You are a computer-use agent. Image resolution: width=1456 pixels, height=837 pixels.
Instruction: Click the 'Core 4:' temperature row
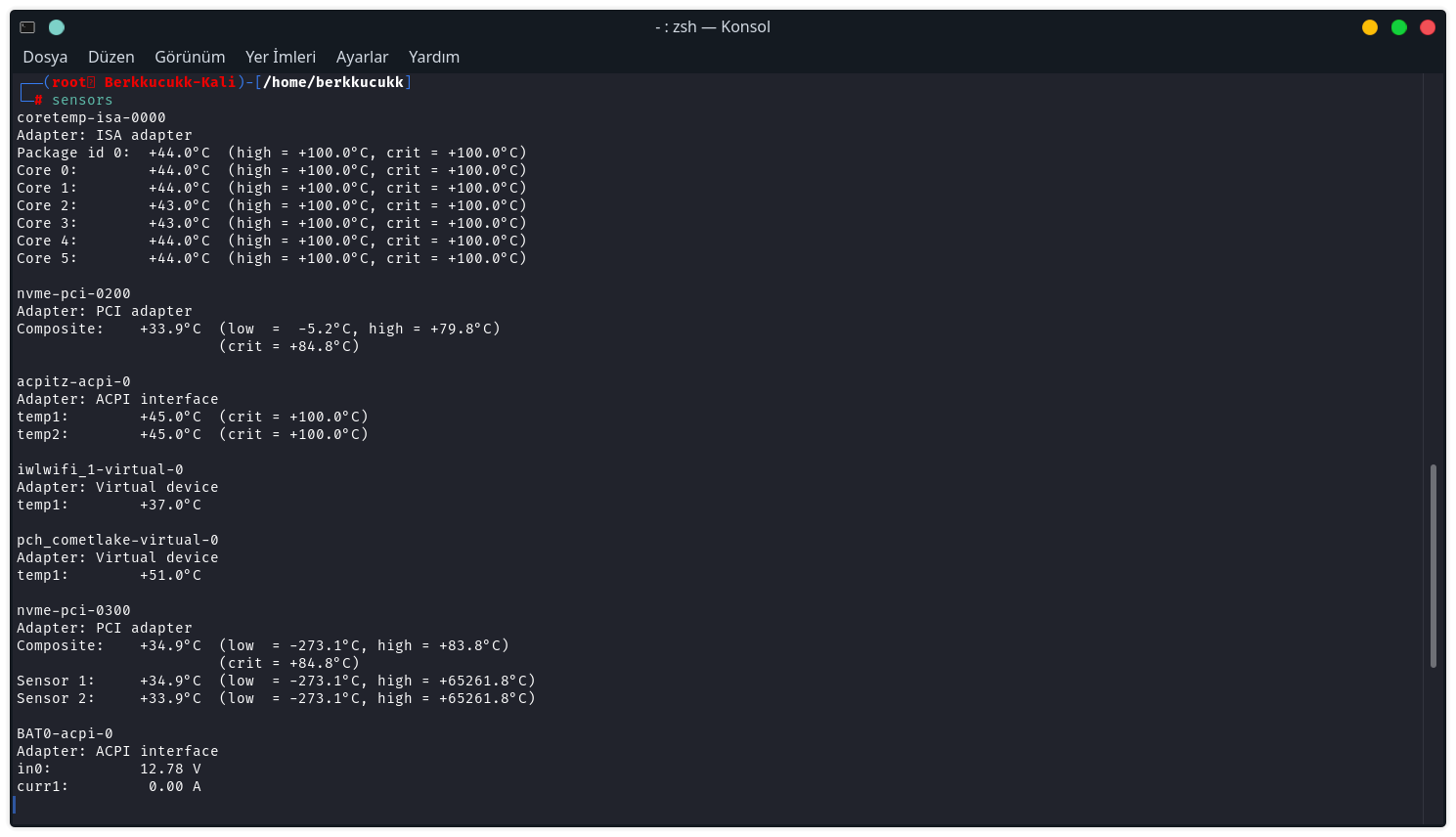tap(272, 241)
